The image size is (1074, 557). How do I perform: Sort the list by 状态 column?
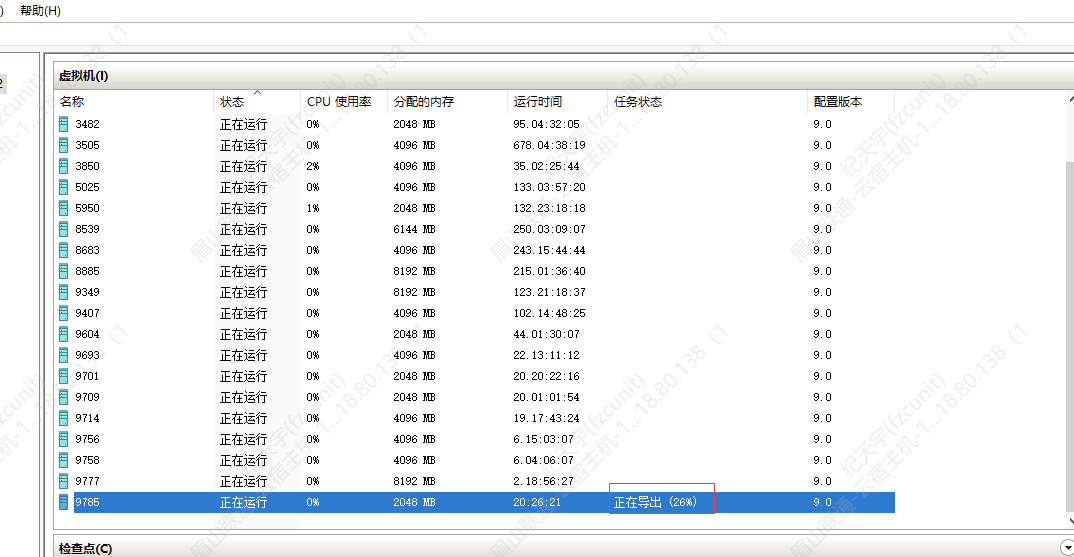(x=232, y=102)
